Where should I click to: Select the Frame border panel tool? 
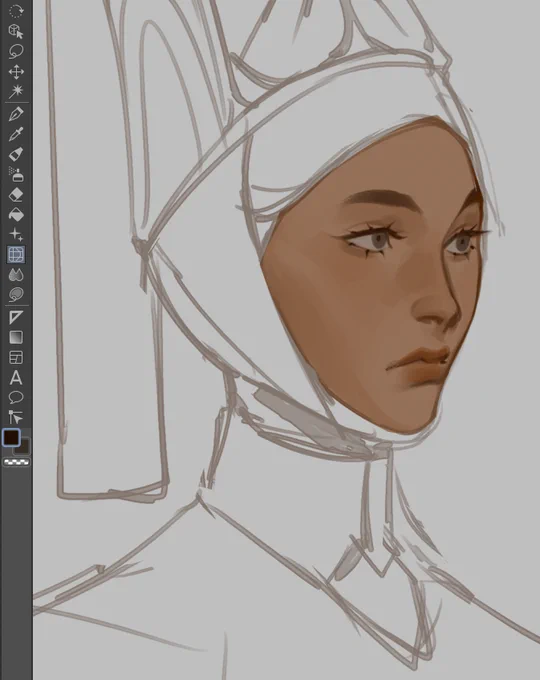click(x=16, y=357)
